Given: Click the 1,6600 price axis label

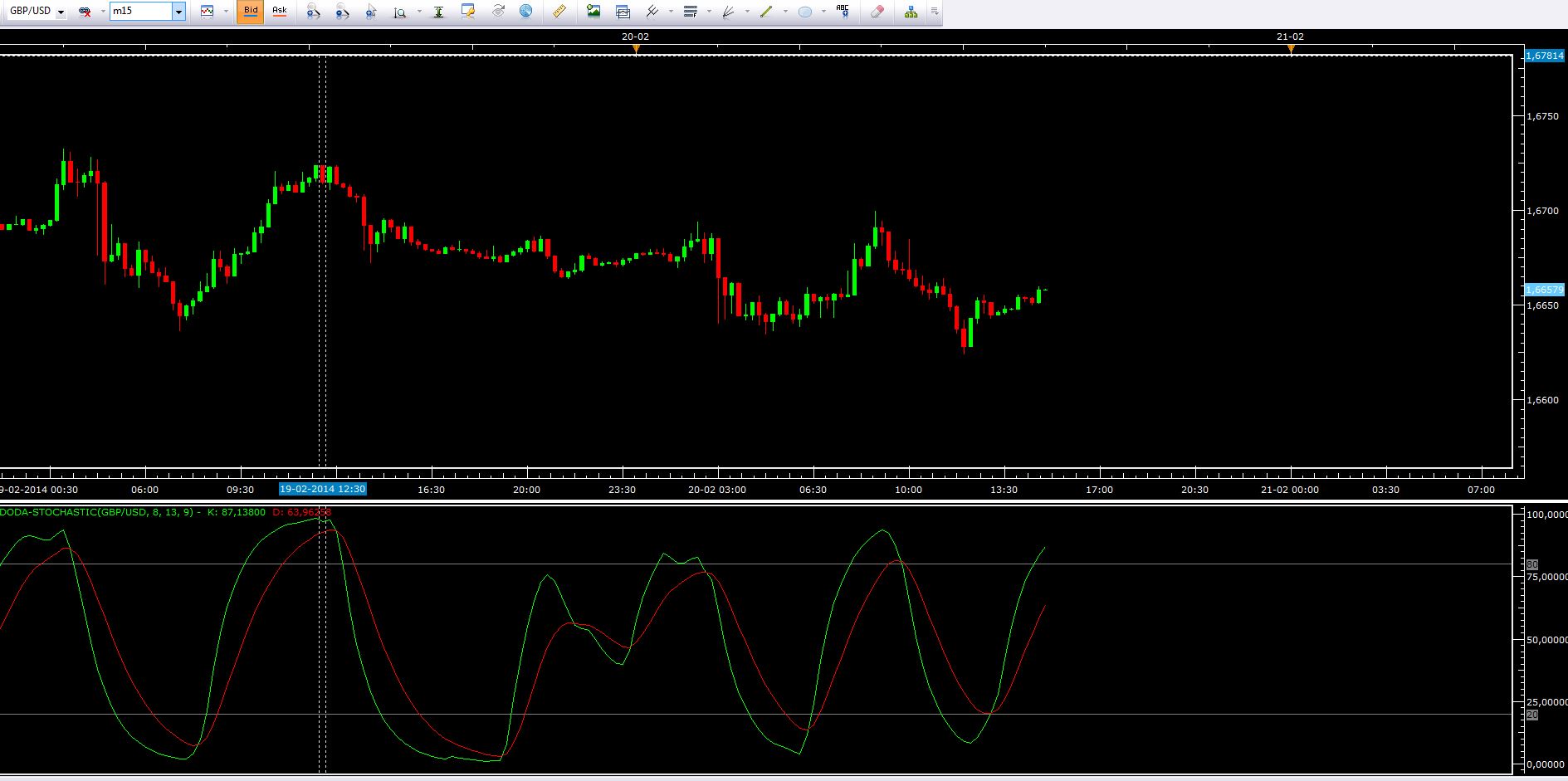Looking at the screenshot, I should tap(1543, 400).
